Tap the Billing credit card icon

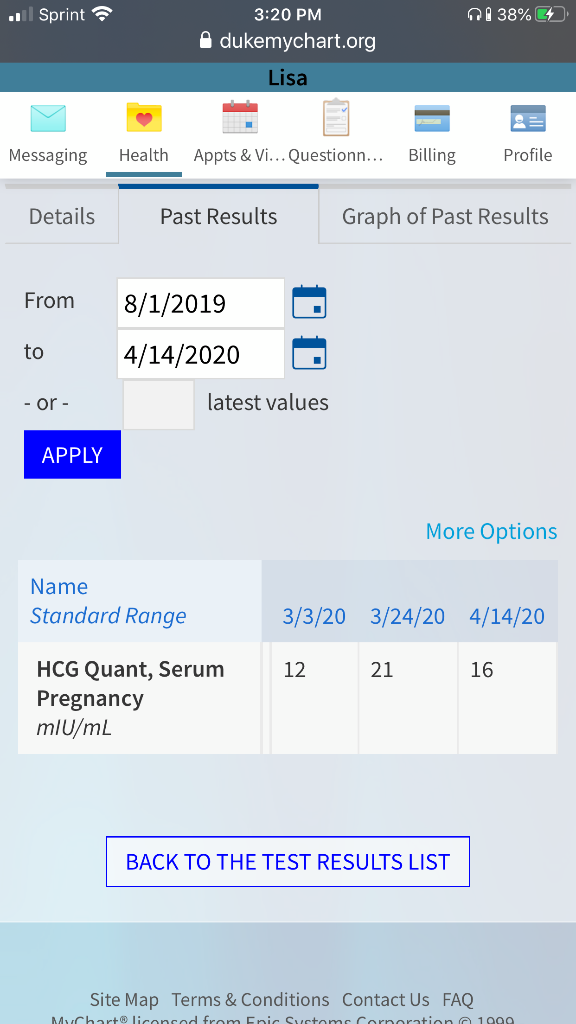coord(432,119)
